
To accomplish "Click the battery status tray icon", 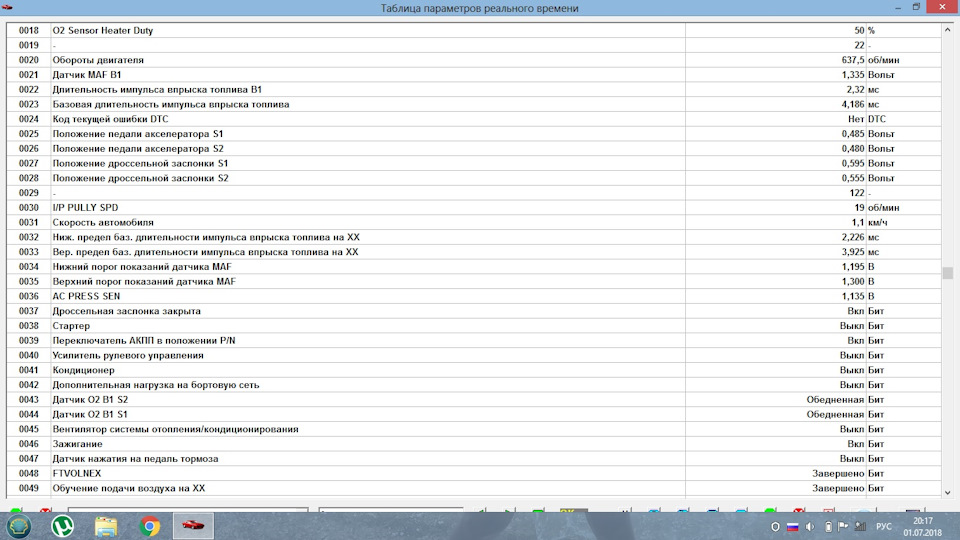I will pos(828,527).
